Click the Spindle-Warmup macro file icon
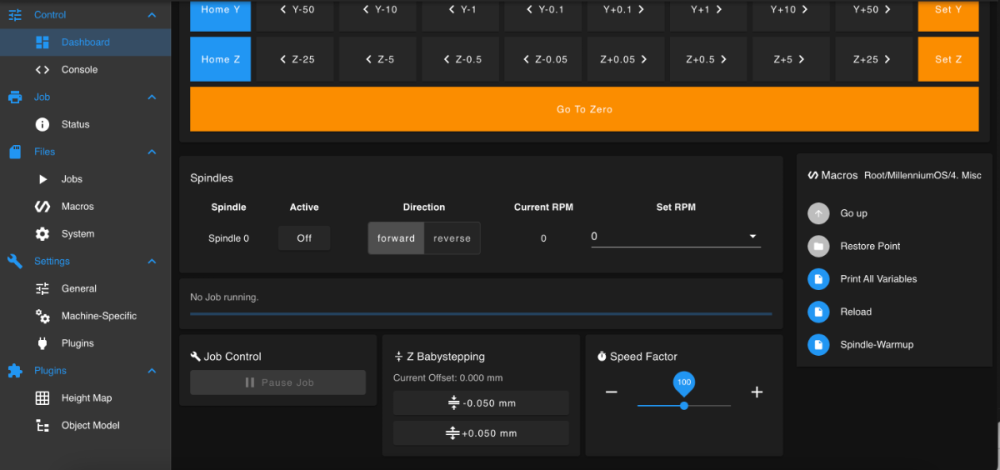This screenshot has width=1000, height=470. 818,344
